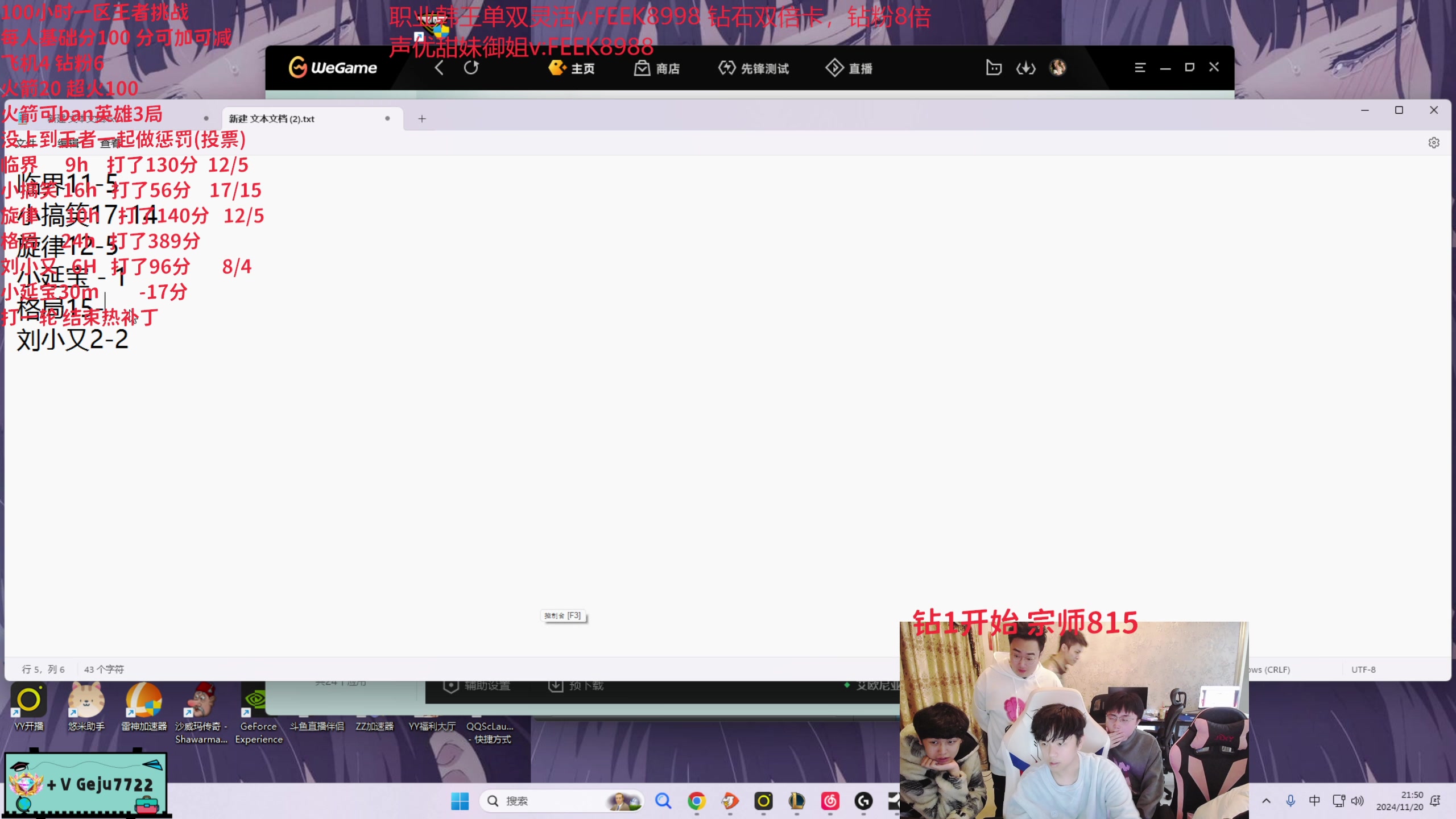Click the 43 个字符 character count
The image size is (1456, 819).
click(x=104, y=669)
